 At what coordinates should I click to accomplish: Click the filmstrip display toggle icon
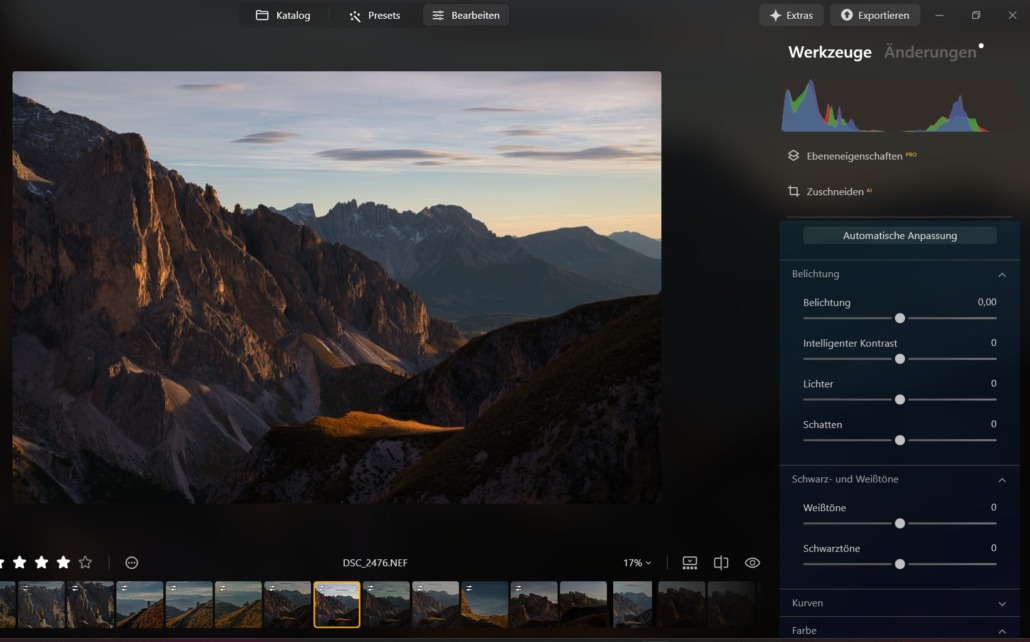[x=690, y=563]
